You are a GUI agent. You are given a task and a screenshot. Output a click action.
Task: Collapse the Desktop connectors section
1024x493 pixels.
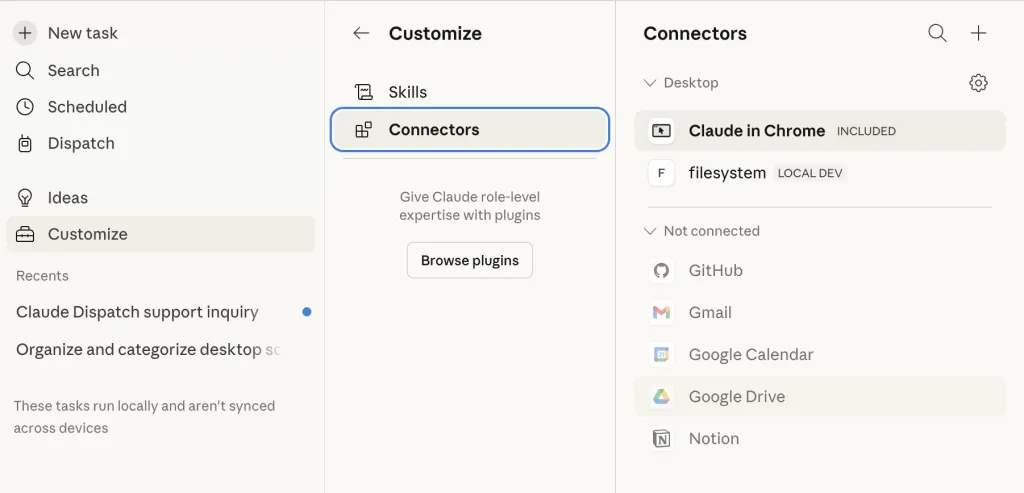[x=651, y=83]
